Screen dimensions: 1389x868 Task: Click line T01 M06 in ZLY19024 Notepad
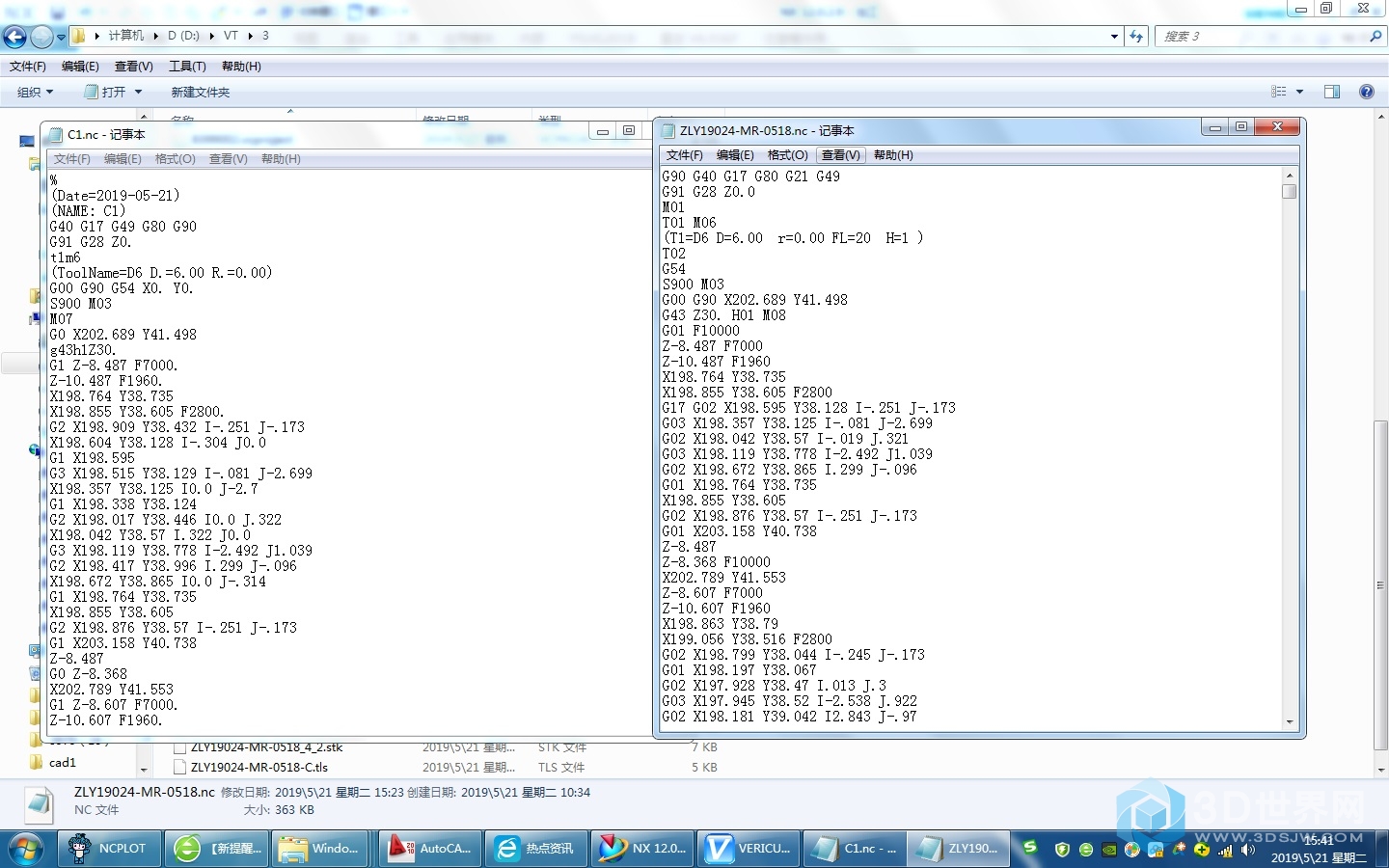[x=689, y=223]
